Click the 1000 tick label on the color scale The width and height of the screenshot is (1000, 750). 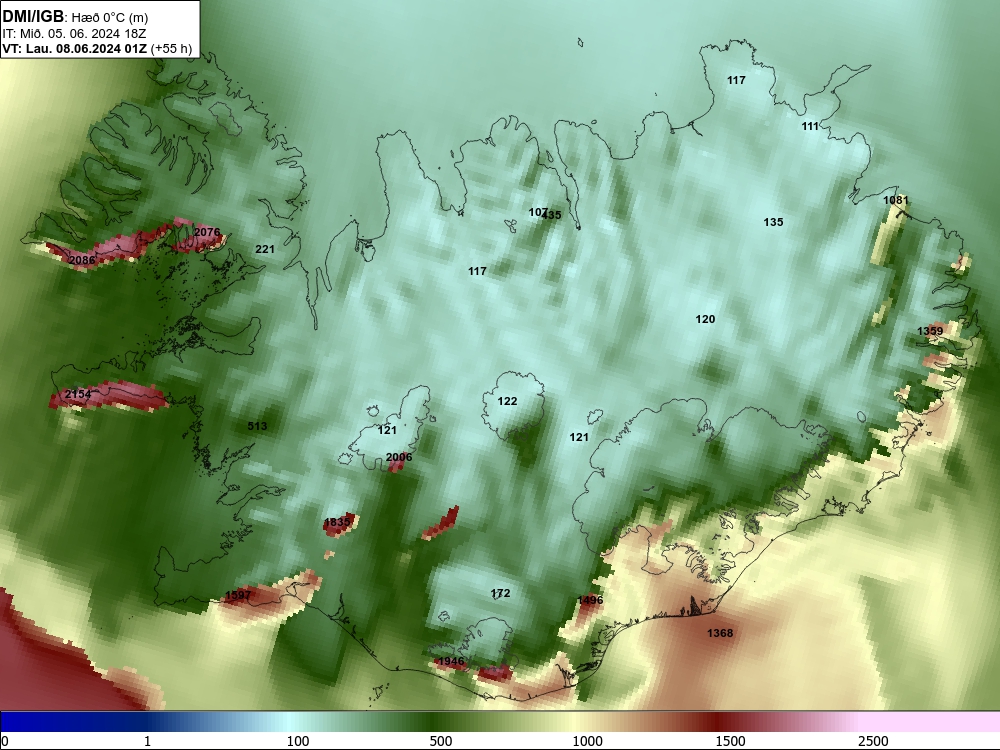tap(587, 741)
